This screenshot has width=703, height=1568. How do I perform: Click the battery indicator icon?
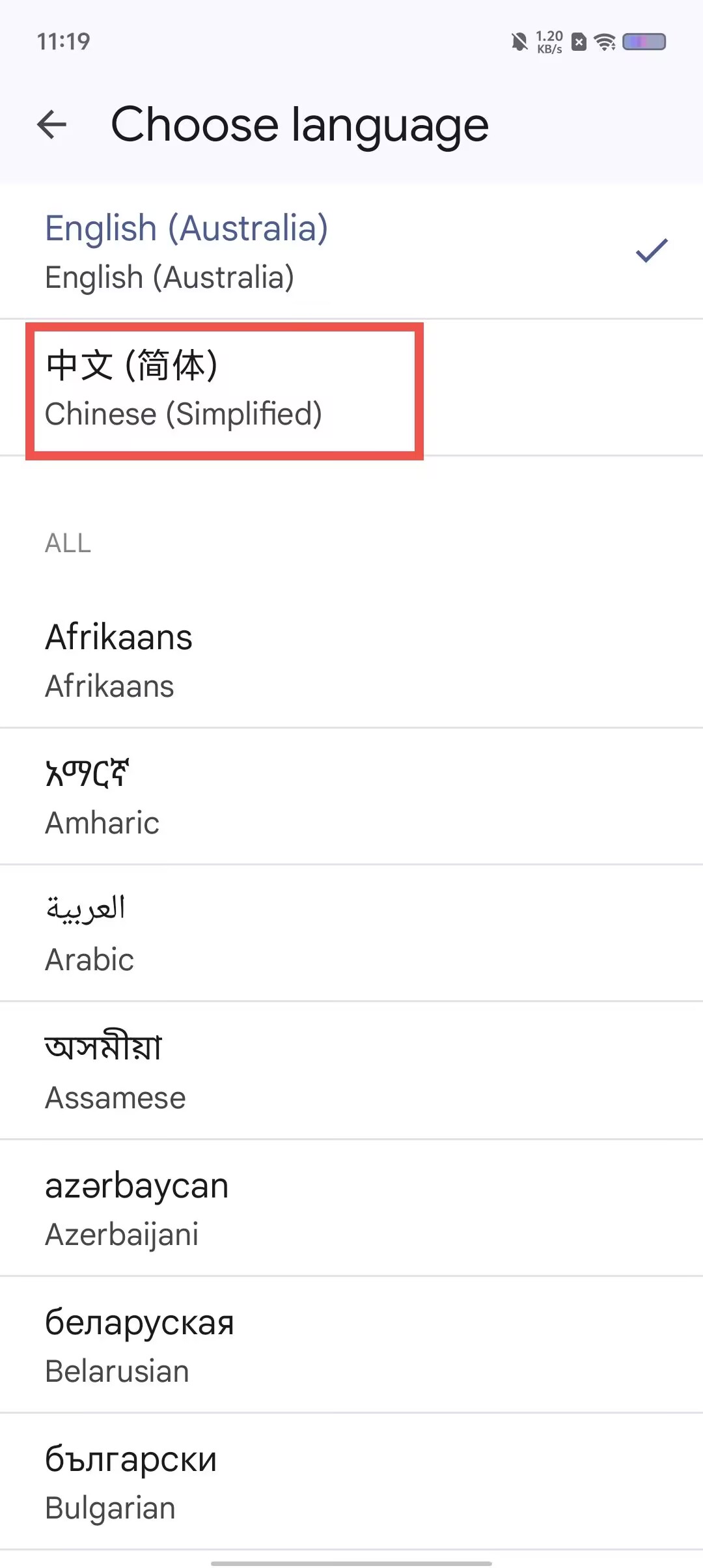(x=644, y=42)
